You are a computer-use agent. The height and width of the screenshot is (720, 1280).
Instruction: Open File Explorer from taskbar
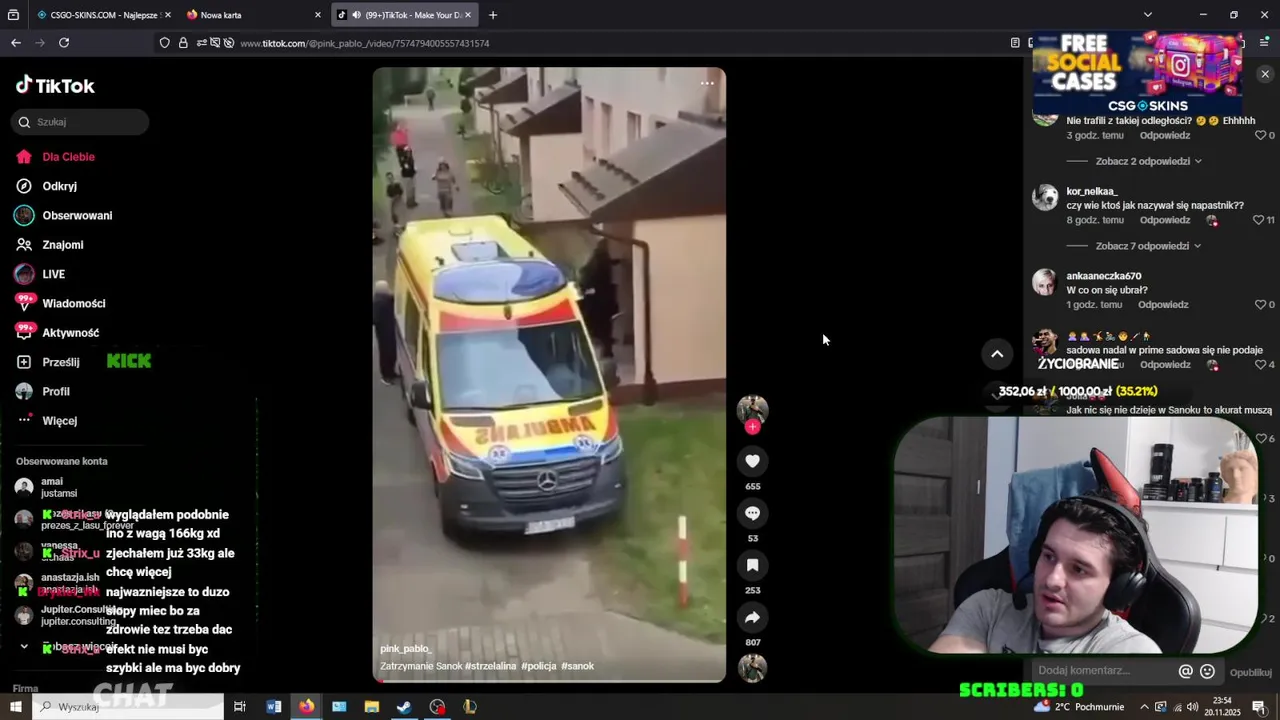(x=372, y=707)
